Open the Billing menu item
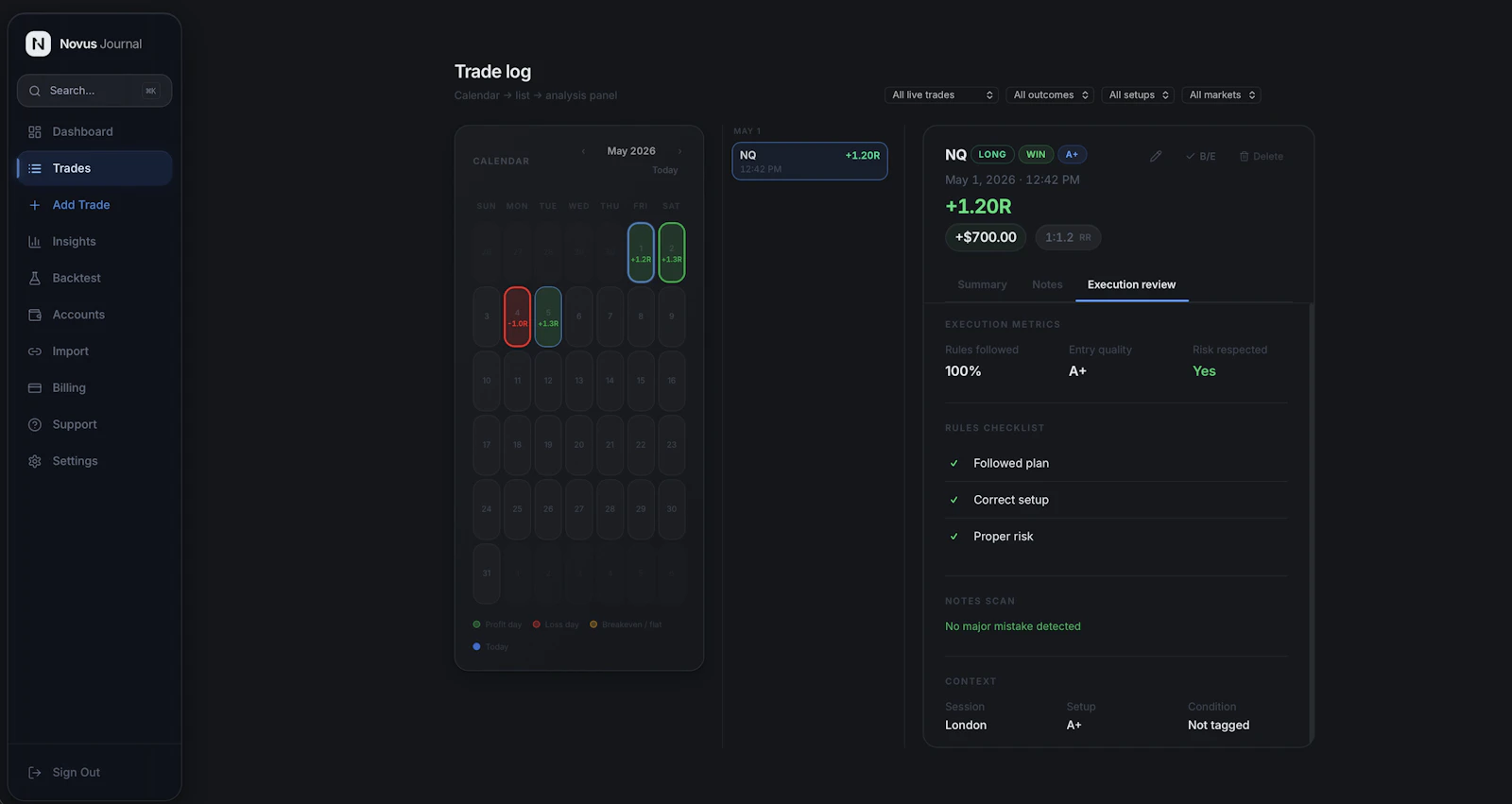This screenshot has height=804, width=1512. coord(94,387)
